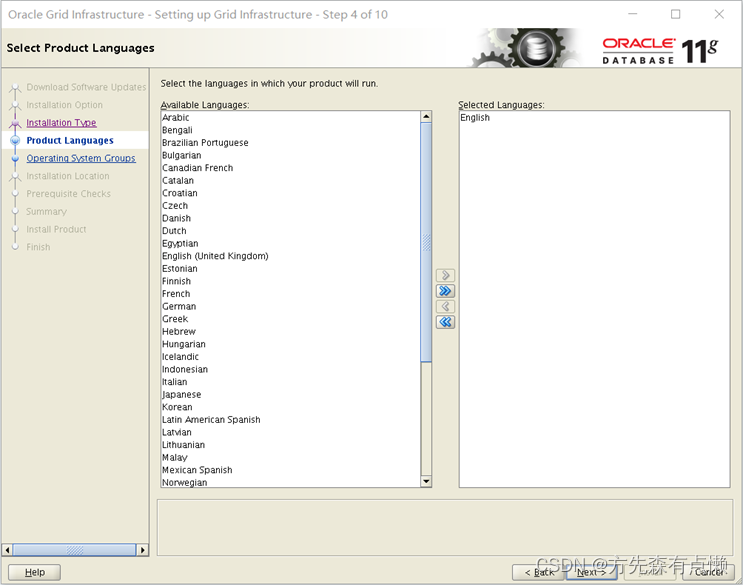Select Bulgarian in Available Languages
Image resolution: width=743 pixels, height=585 pixels.
pyautogui.click(x=290, y=155)
